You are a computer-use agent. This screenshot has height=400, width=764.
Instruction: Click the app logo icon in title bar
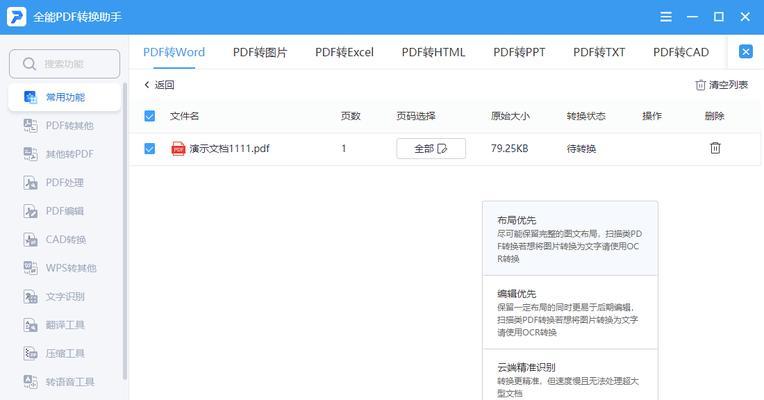click(x=17, y=17)
